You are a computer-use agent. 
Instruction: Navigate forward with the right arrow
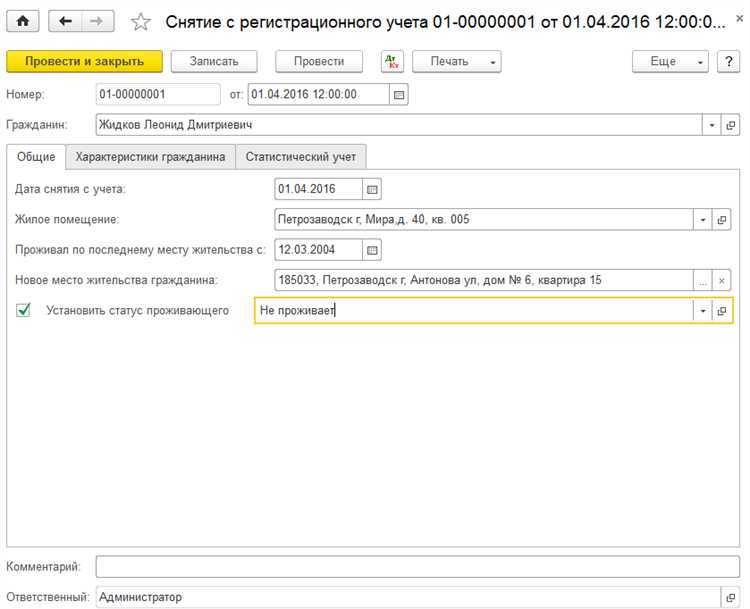click(98, 22)
